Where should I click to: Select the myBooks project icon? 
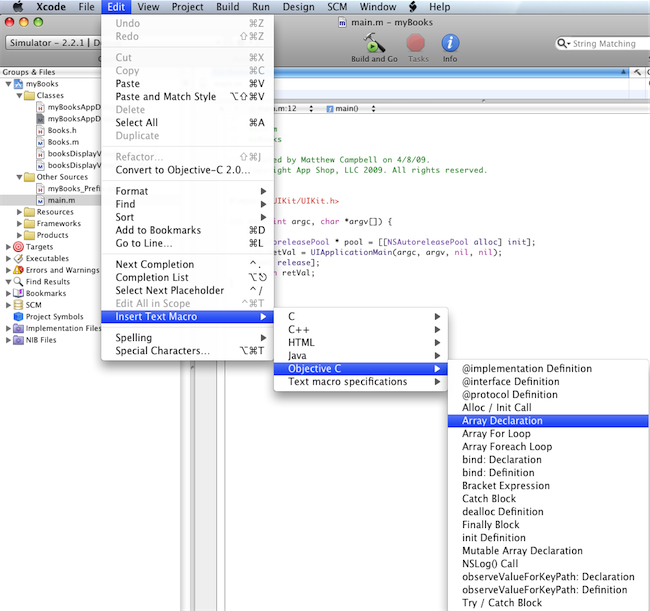[x=19, y=84]
